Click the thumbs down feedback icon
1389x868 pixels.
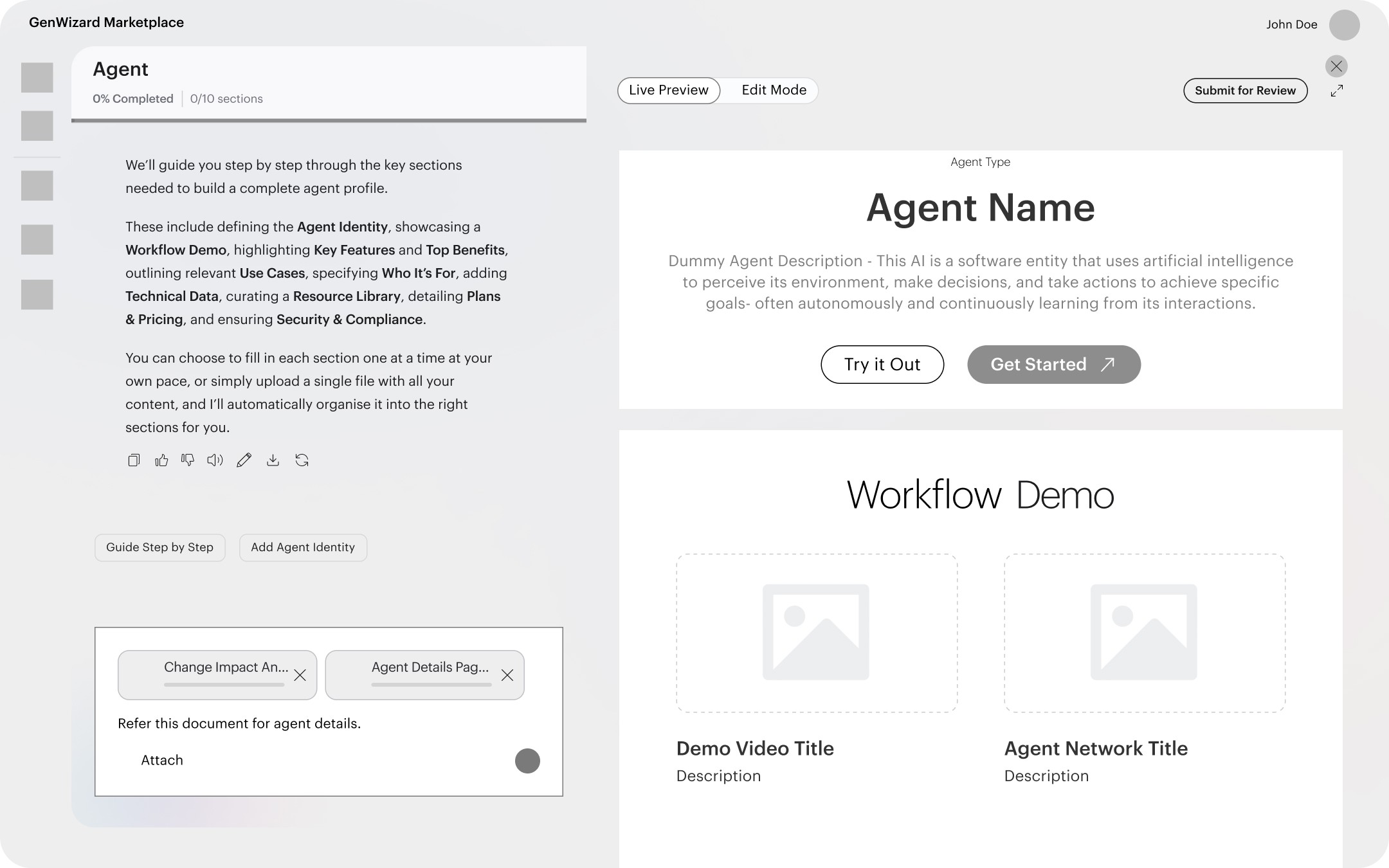(188, 460)
